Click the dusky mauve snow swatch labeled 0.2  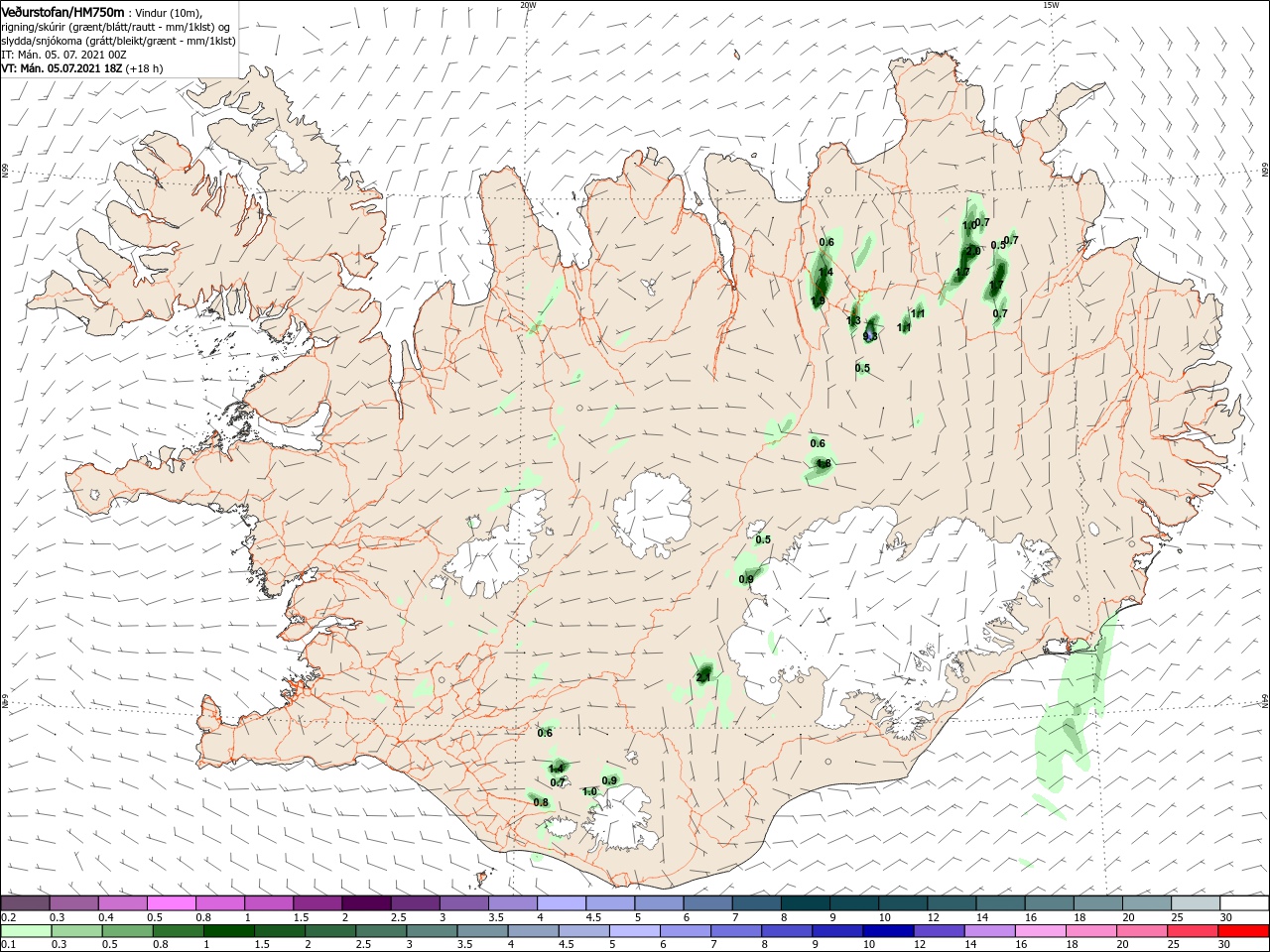[x=25, y=903]
